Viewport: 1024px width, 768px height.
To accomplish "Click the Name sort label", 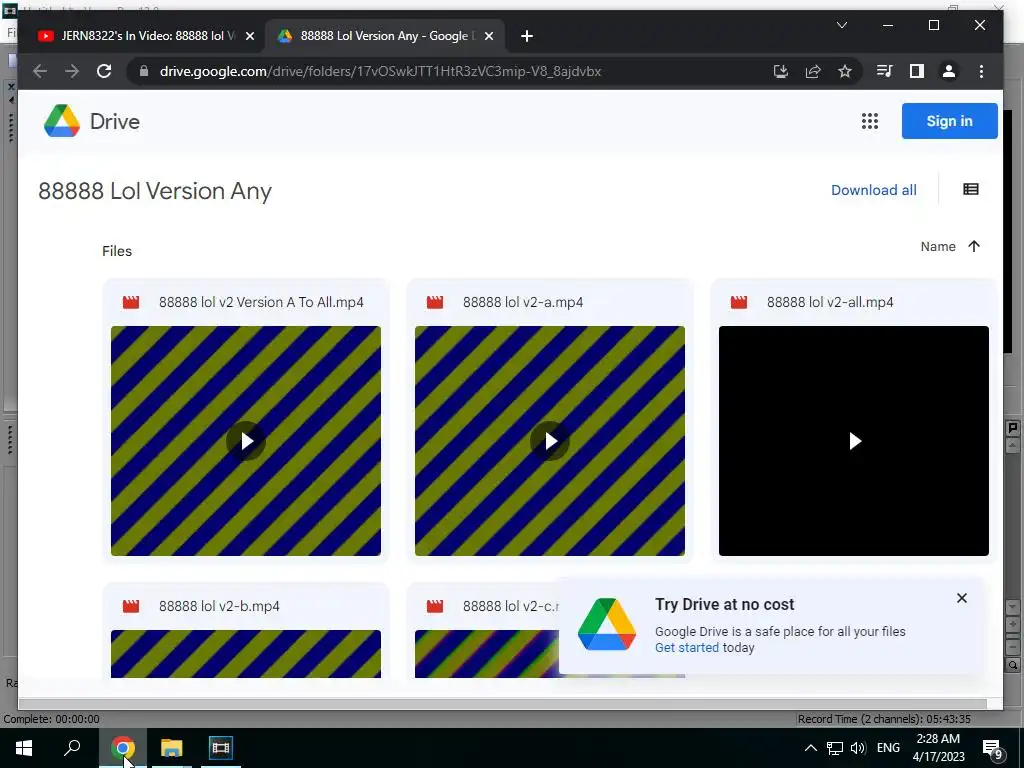I will click(x=938, y=246).
